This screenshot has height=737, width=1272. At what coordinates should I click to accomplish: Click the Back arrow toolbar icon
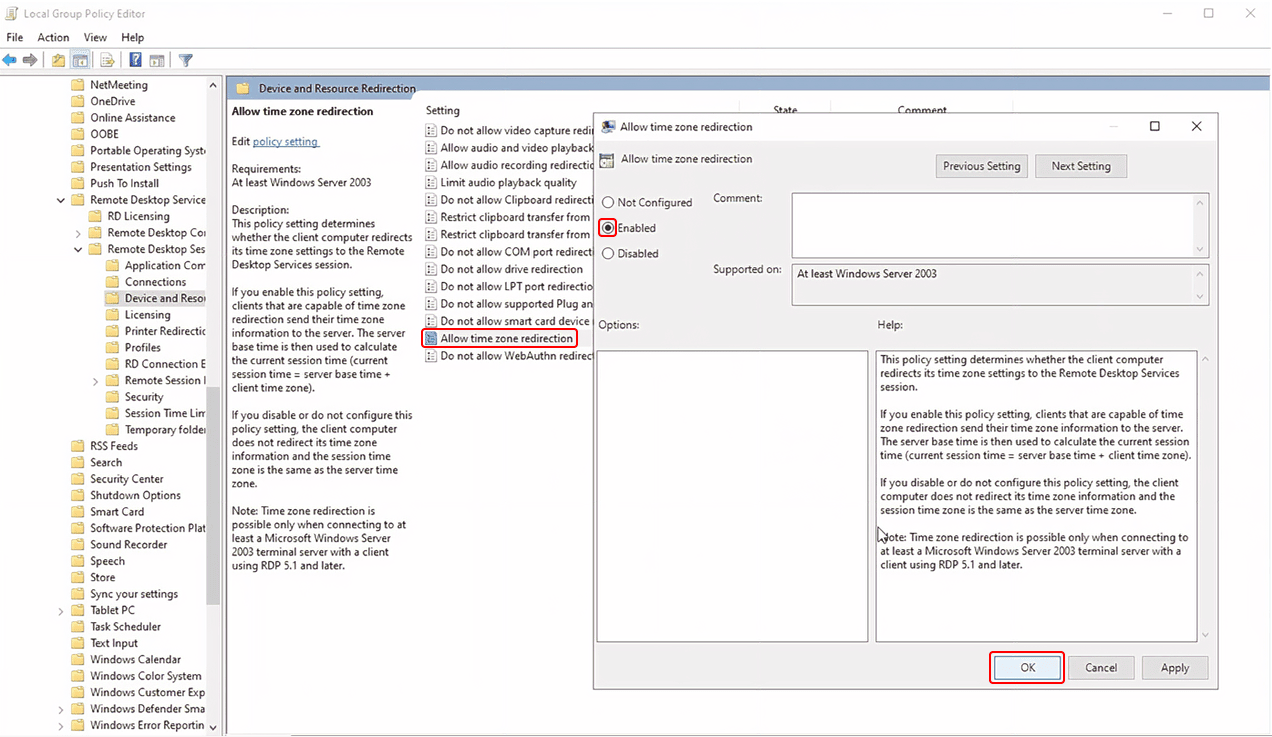10,60
